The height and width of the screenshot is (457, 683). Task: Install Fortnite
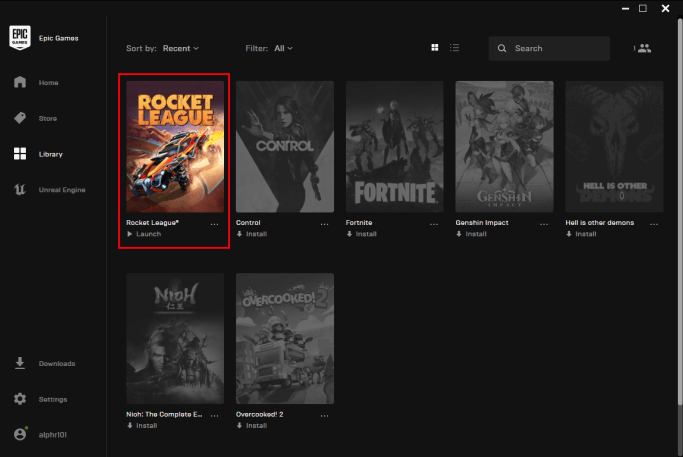pyautogui.click(x=362, y=234)
